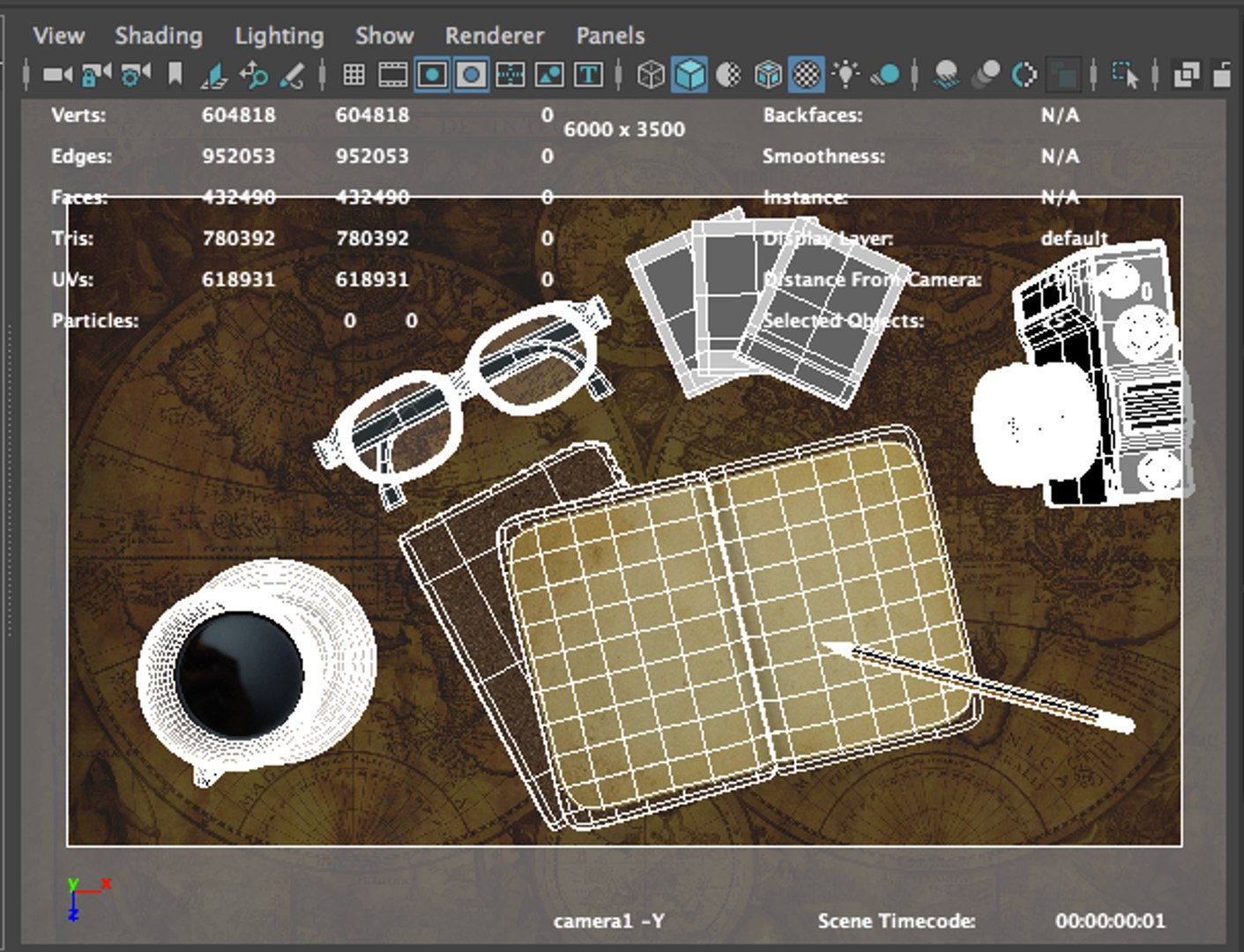This screenshot has width=1244, height=952.
Task: Toggle Multisample Anti-aliasing icon
Action: pos(1024,75)
